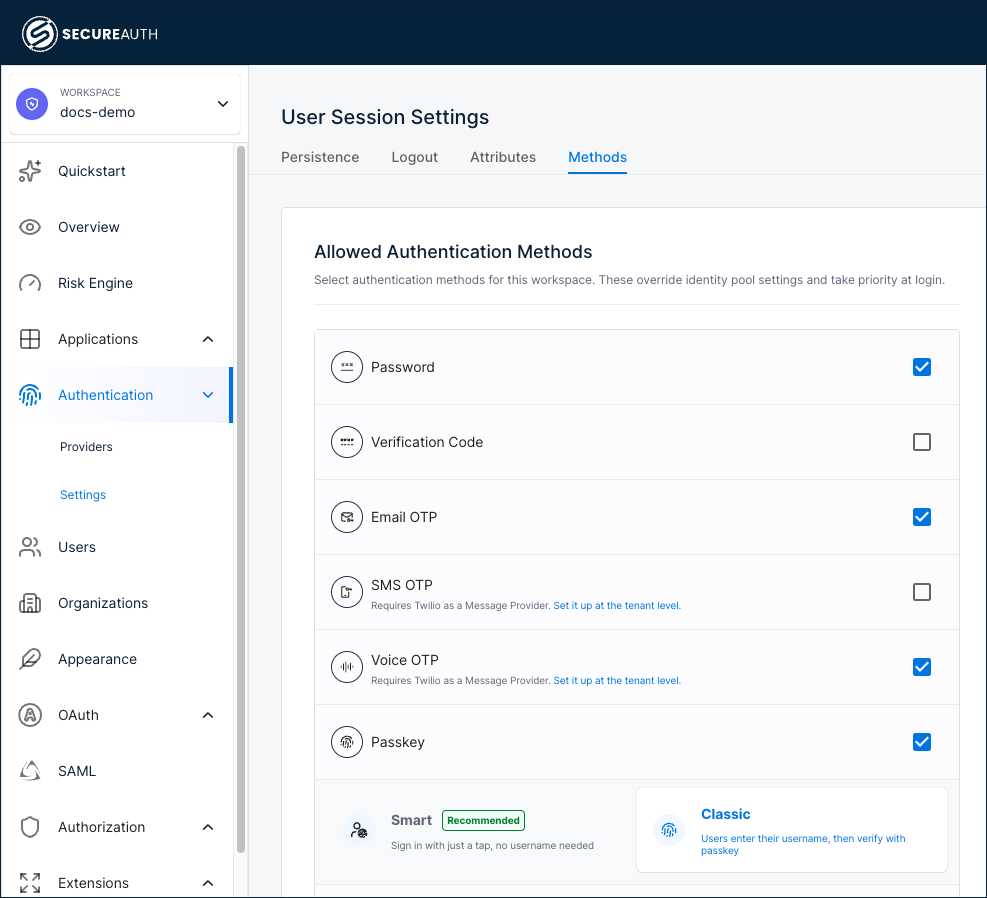987x898 pixels.
Task: Uncheck the Password authentication method
Action: click(x=921, y=367)
